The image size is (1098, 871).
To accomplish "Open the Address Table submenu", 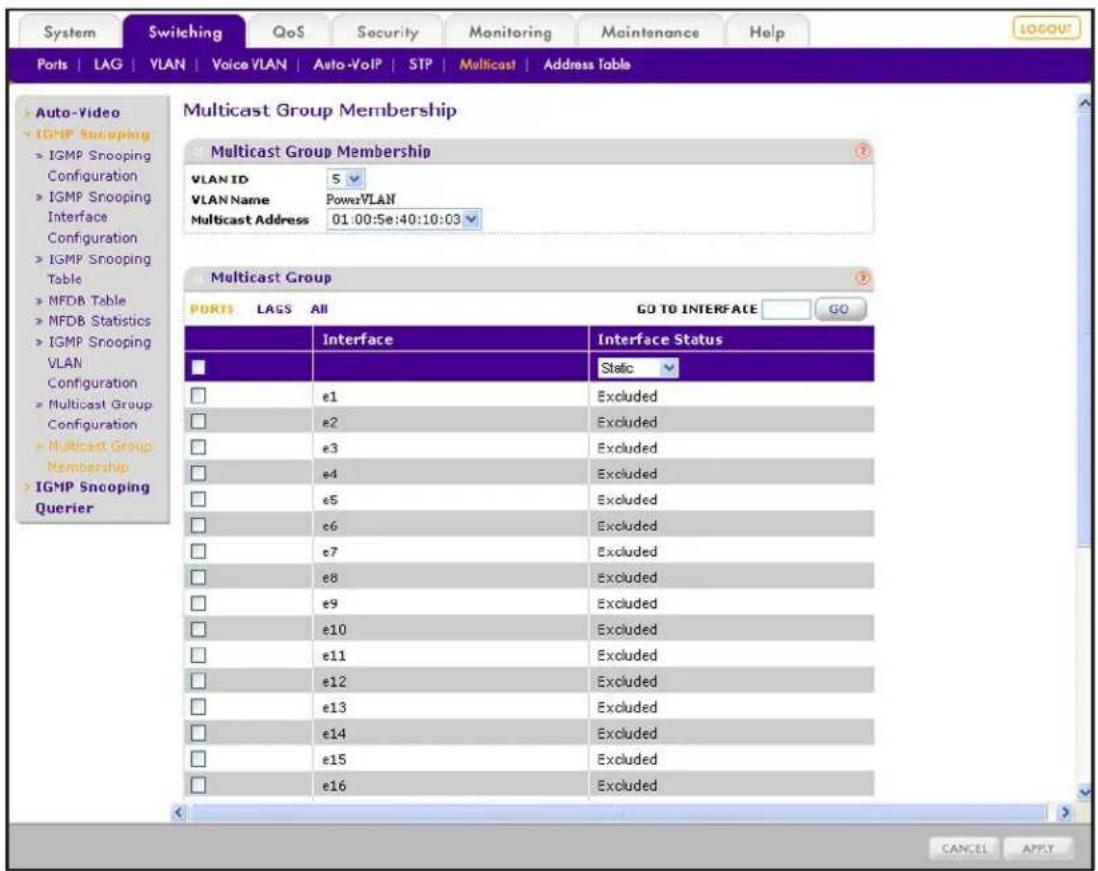I will pyautogui.click(x=587, y=64).
